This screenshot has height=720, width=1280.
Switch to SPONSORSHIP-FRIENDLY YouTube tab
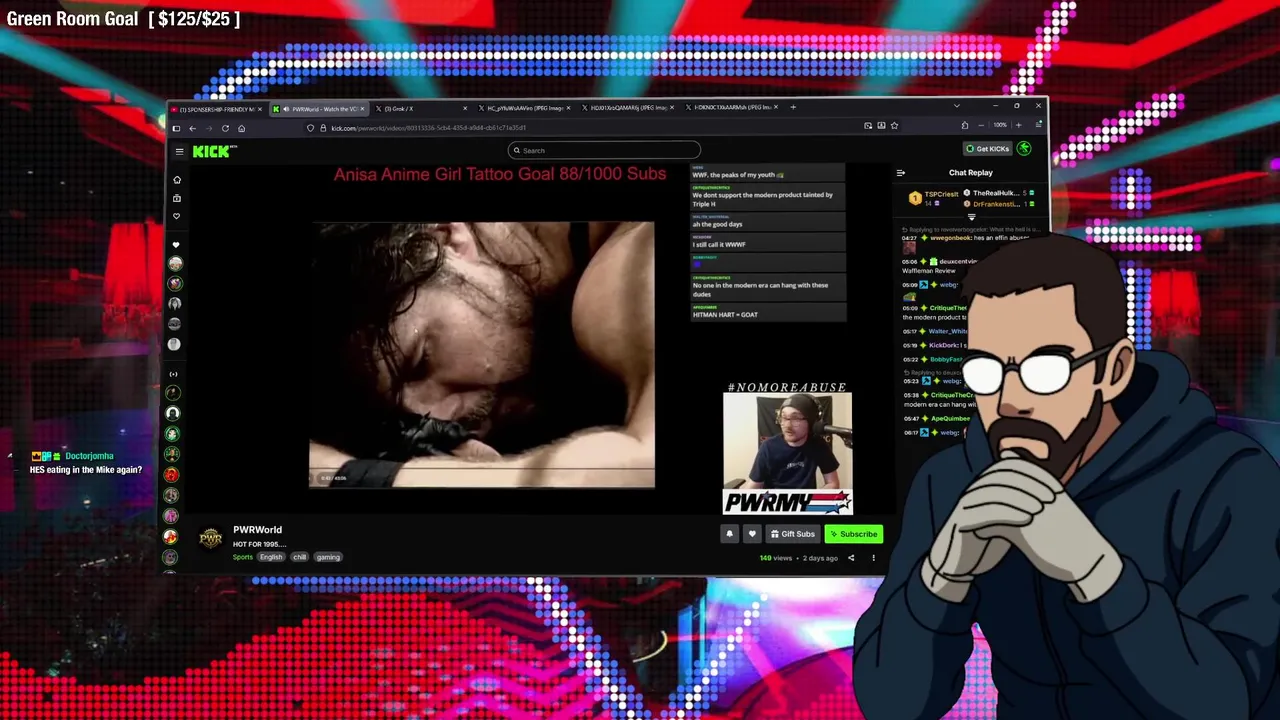[215, 108]
